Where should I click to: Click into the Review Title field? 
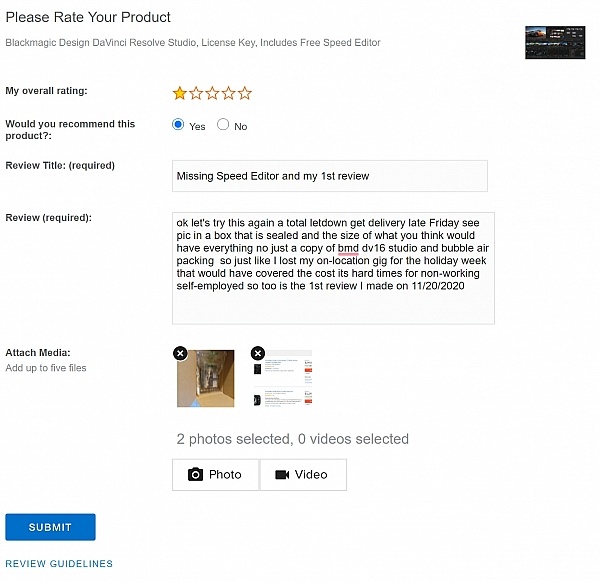coord(330,176)
